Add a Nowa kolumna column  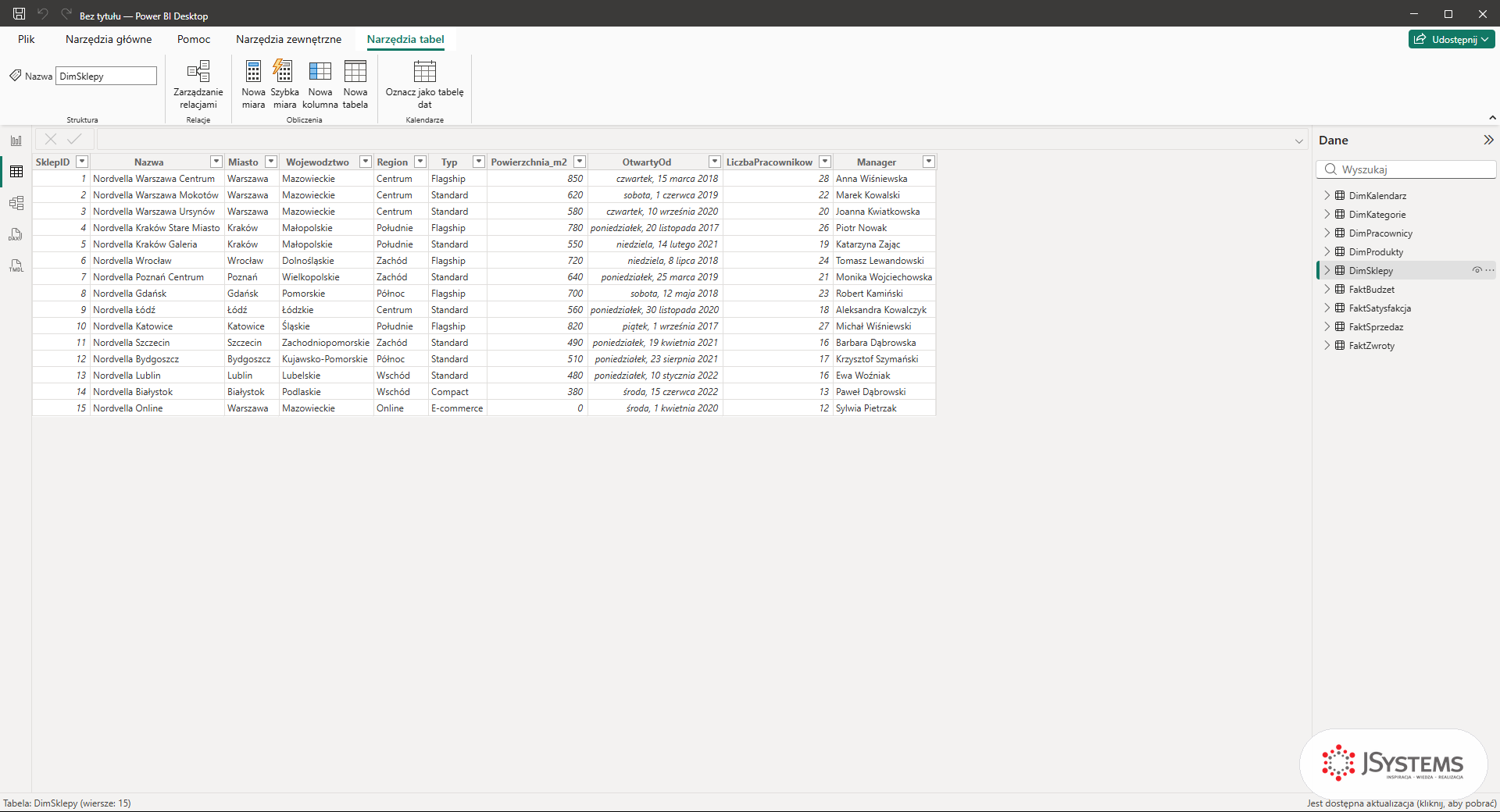point(320,84)
